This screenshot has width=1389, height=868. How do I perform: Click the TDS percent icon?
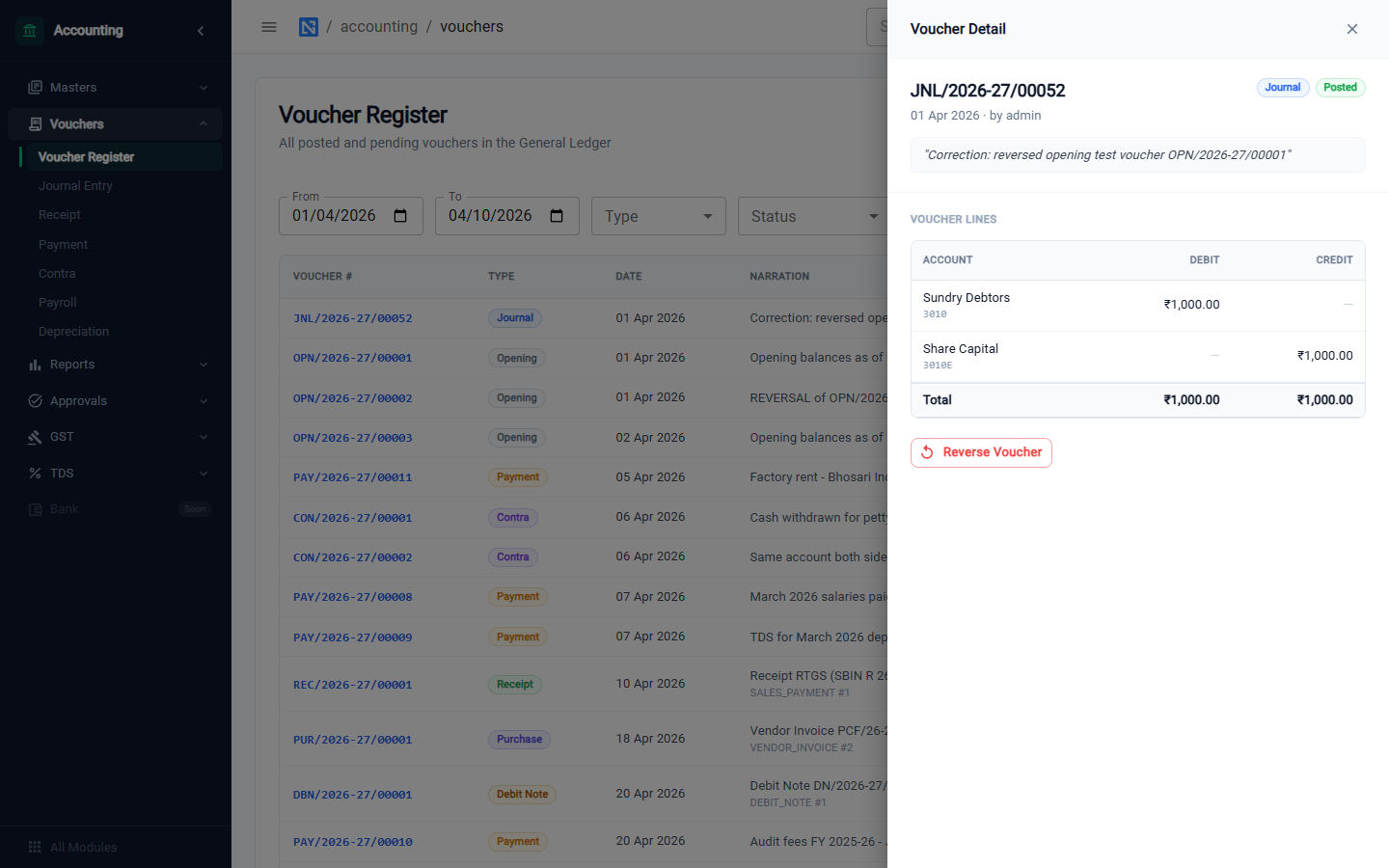coord(36,474)
